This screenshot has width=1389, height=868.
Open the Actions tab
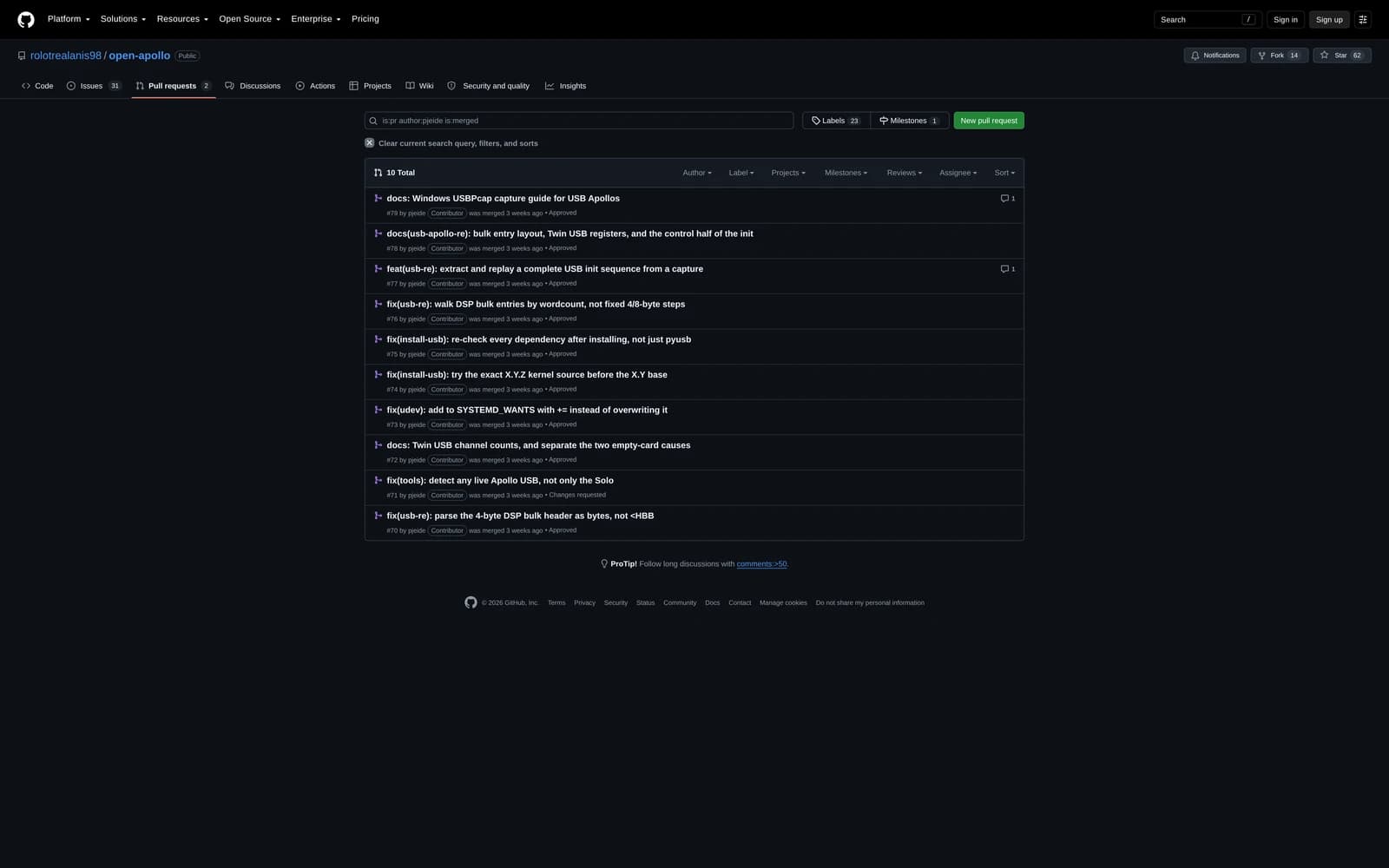pyautogui.click(x=315, y=86)
